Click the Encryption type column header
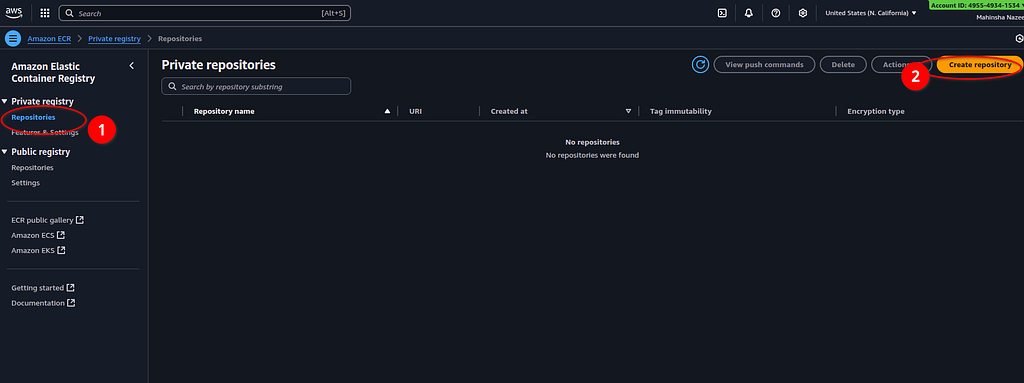 pos(876,111)
